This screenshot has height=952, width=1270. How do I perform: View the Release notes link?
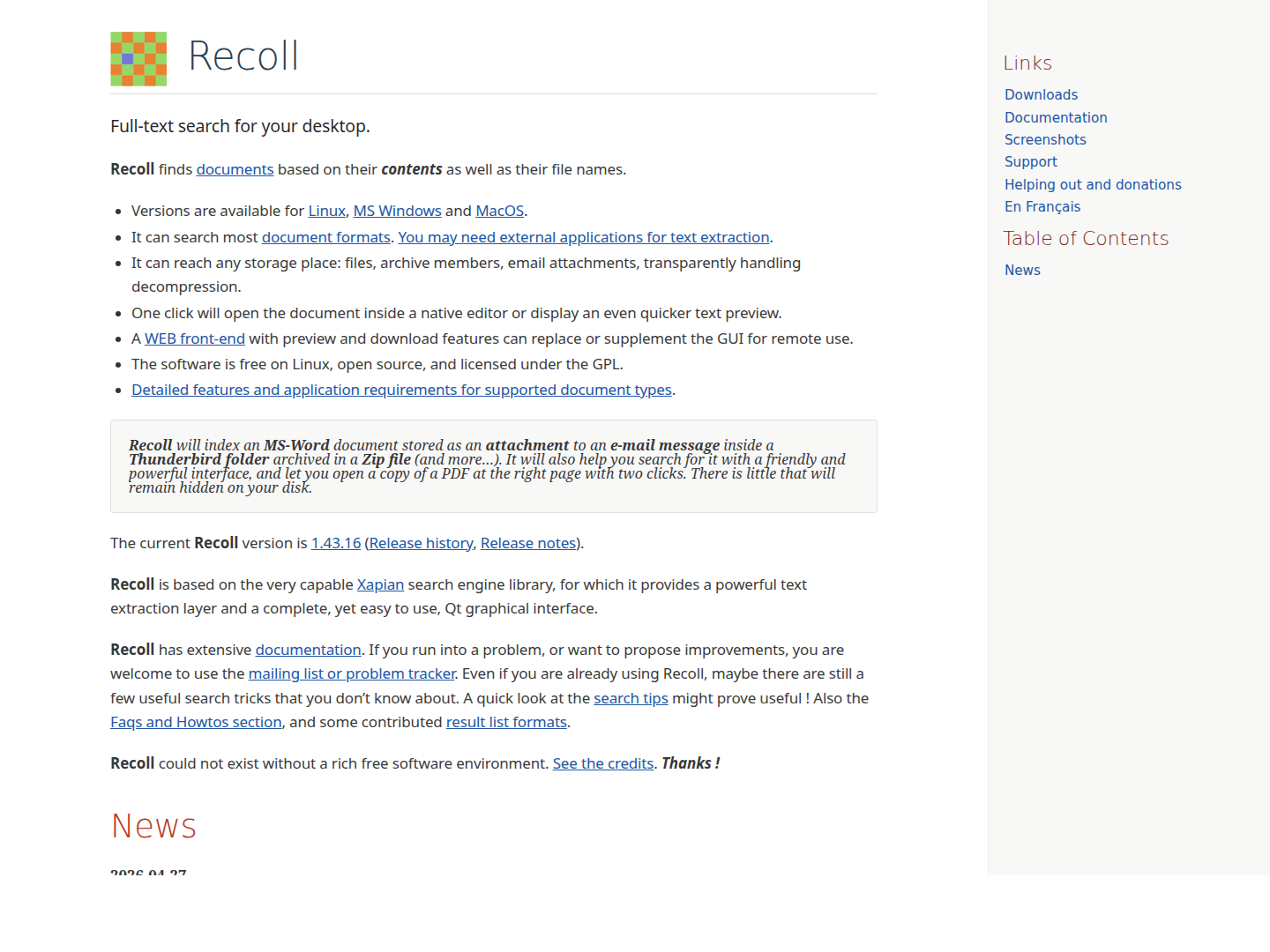[x=528, y=543]
